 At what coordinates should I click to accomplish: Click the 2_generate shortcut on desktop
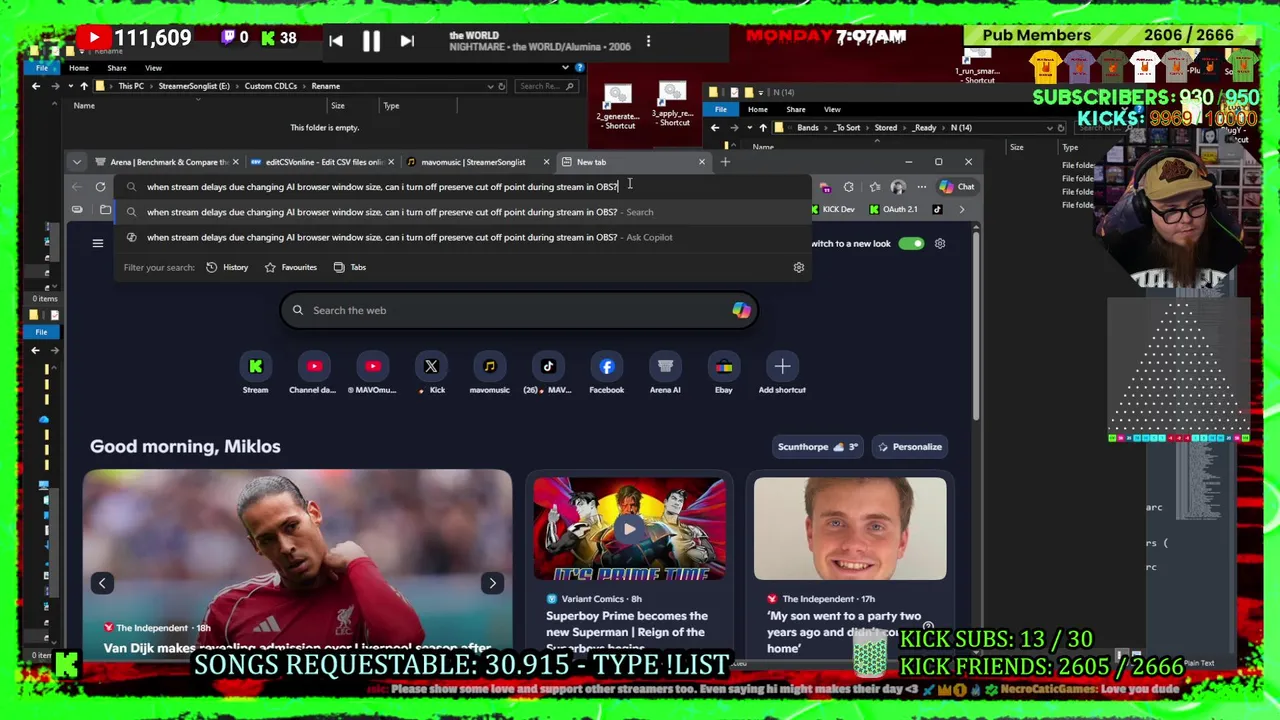pyautogui.click(x=618, y=107)
